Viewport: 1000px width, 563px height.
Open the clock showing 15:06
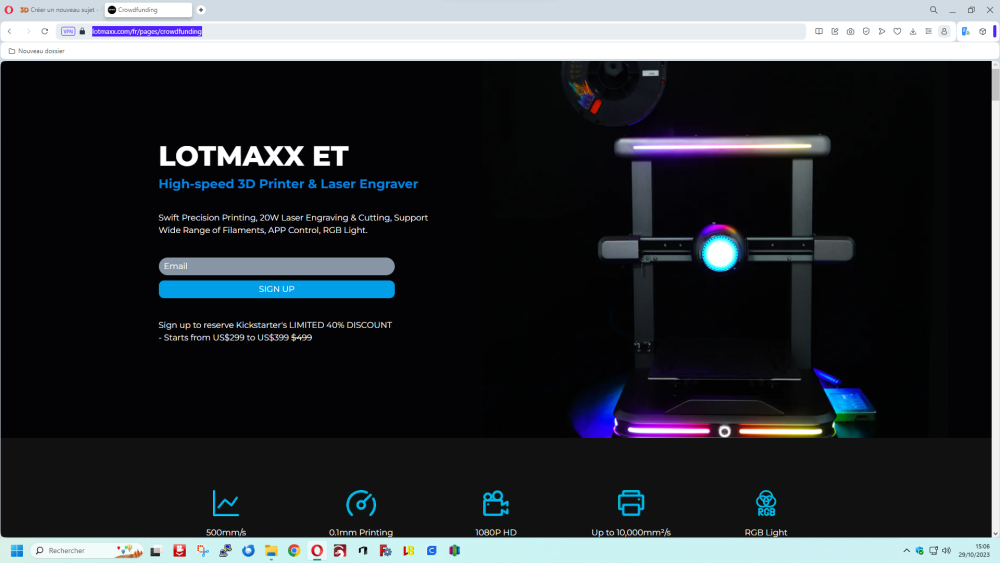pyautogui.click(x=974, y=550)
